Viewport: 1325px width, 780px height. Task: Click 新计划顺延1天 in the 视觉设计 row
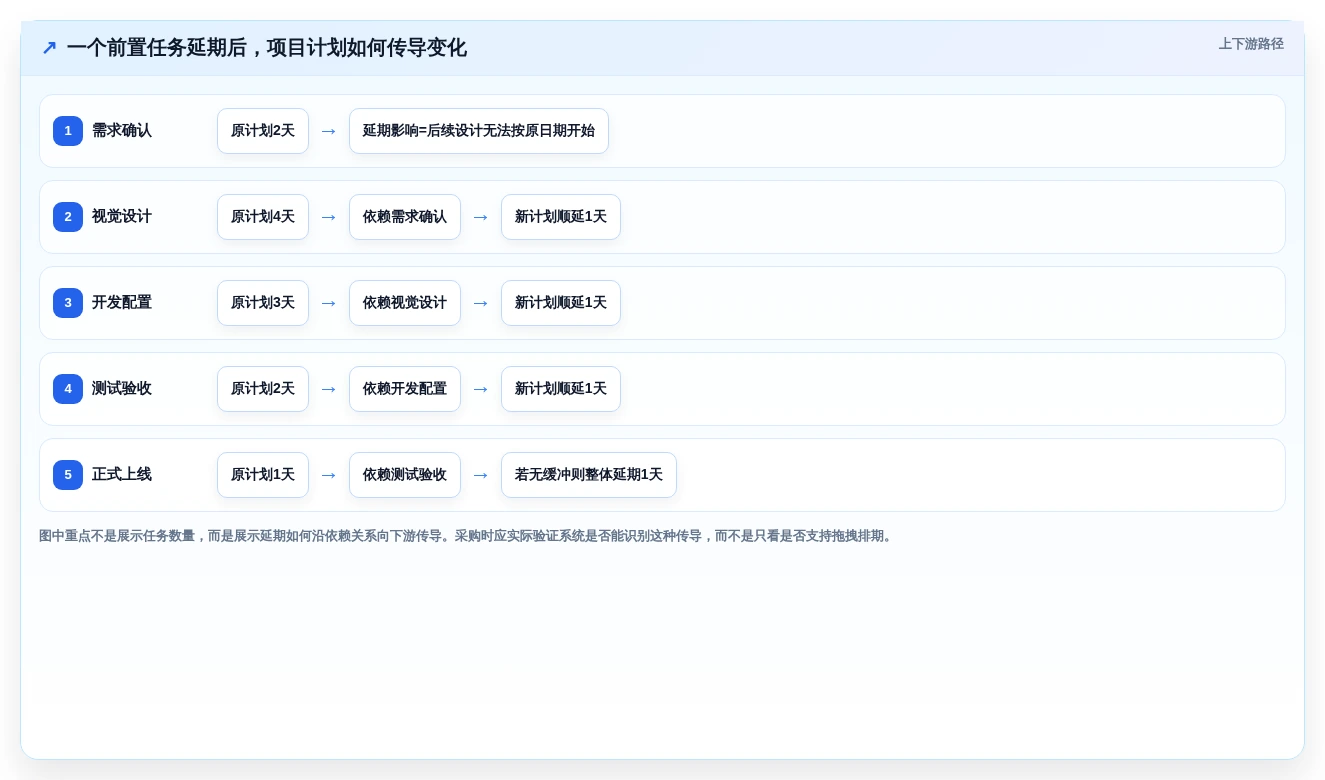coord(561,217)
